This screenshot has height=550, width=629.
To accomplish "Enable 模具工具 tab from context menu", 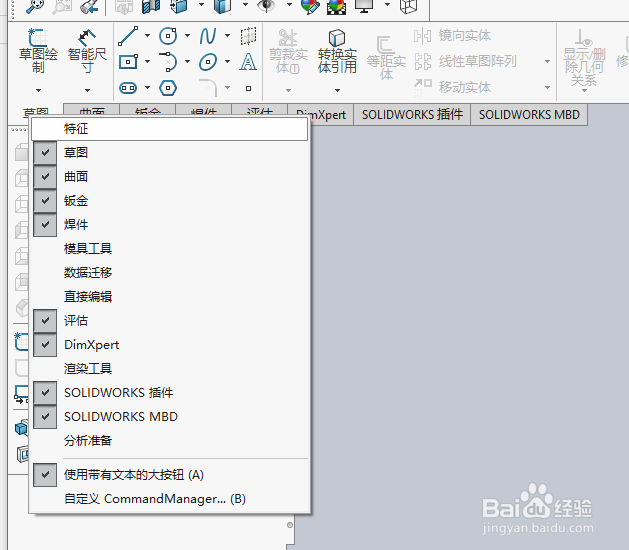I will click(170, 249).
